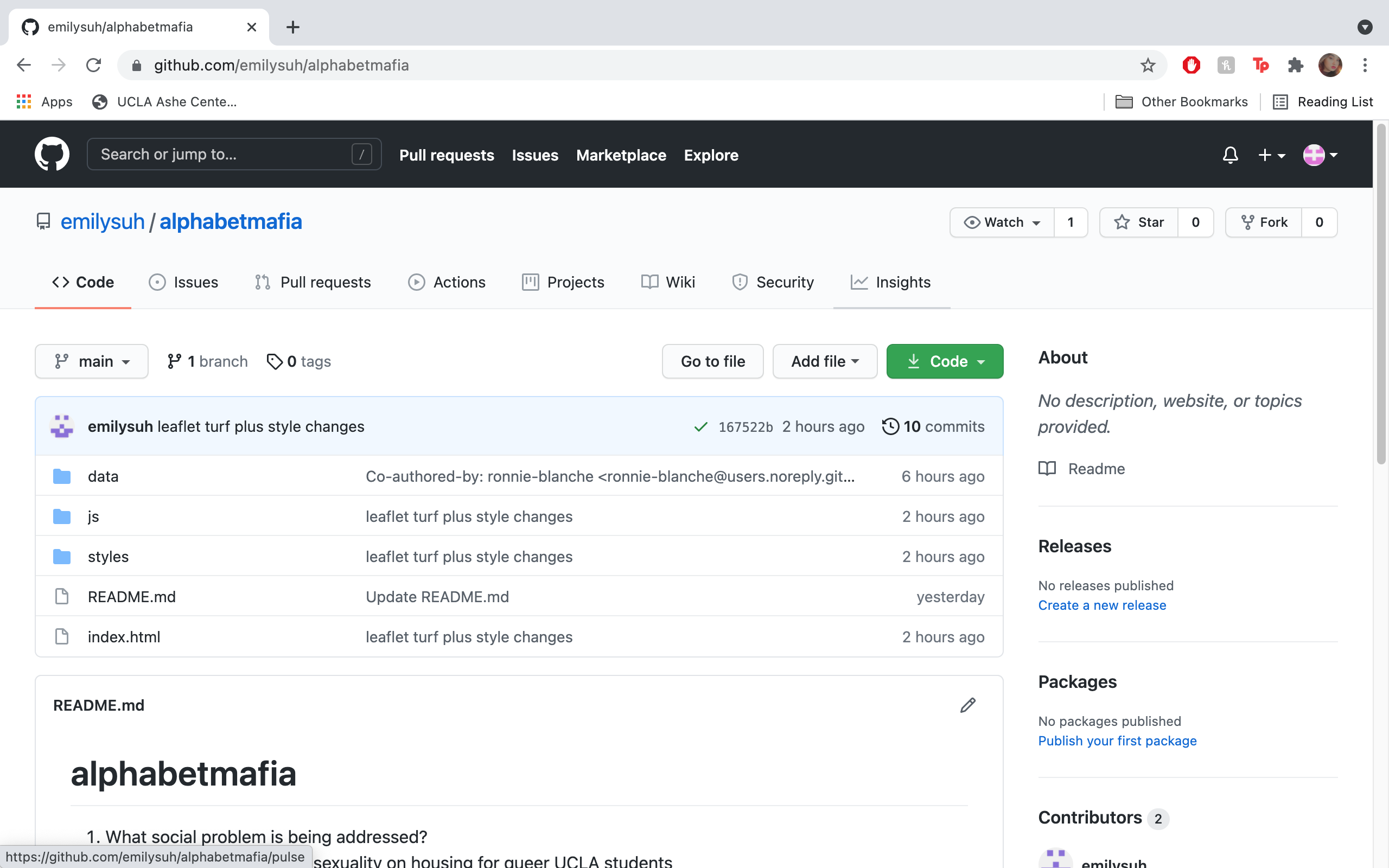The height and width of the screenshot is (868, 1389).
Task: Expand green Code download dropdown
Action: 945,361
